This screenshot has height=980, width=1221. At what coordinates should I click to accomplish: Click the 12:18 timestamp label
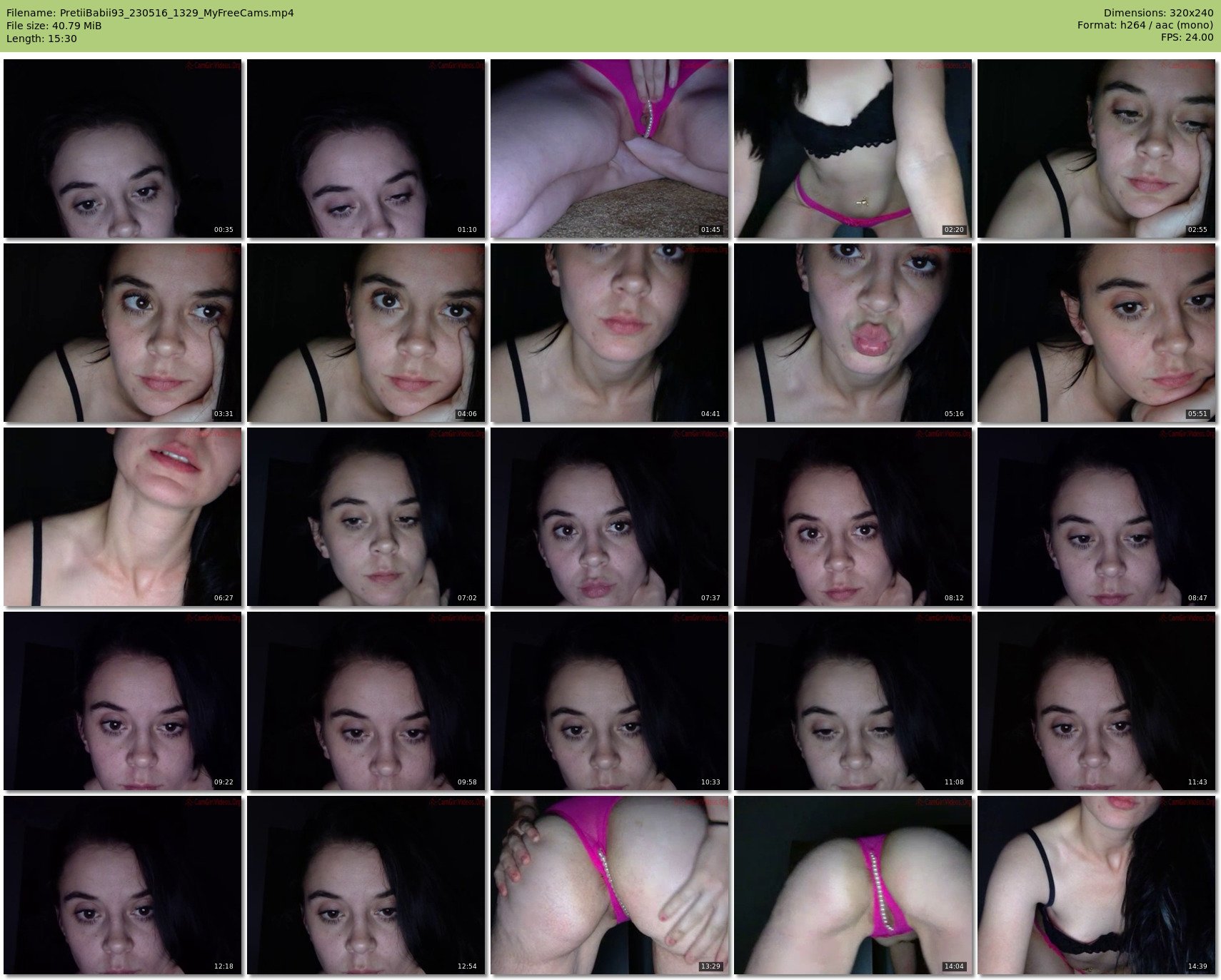click(x=223, y=966)
